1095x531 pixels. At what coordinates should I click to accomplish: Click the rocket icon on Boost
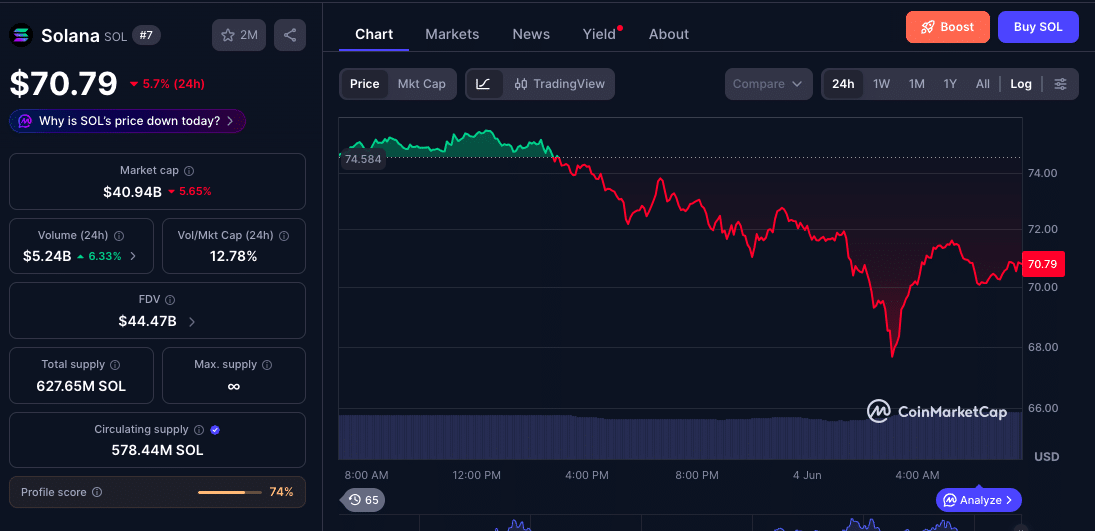pyautogui.click(x=927, y=27)
